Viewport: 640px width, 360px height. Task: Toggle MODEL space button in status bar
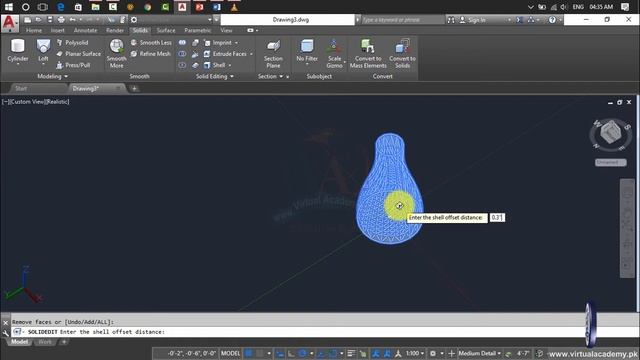coord(231,353)
